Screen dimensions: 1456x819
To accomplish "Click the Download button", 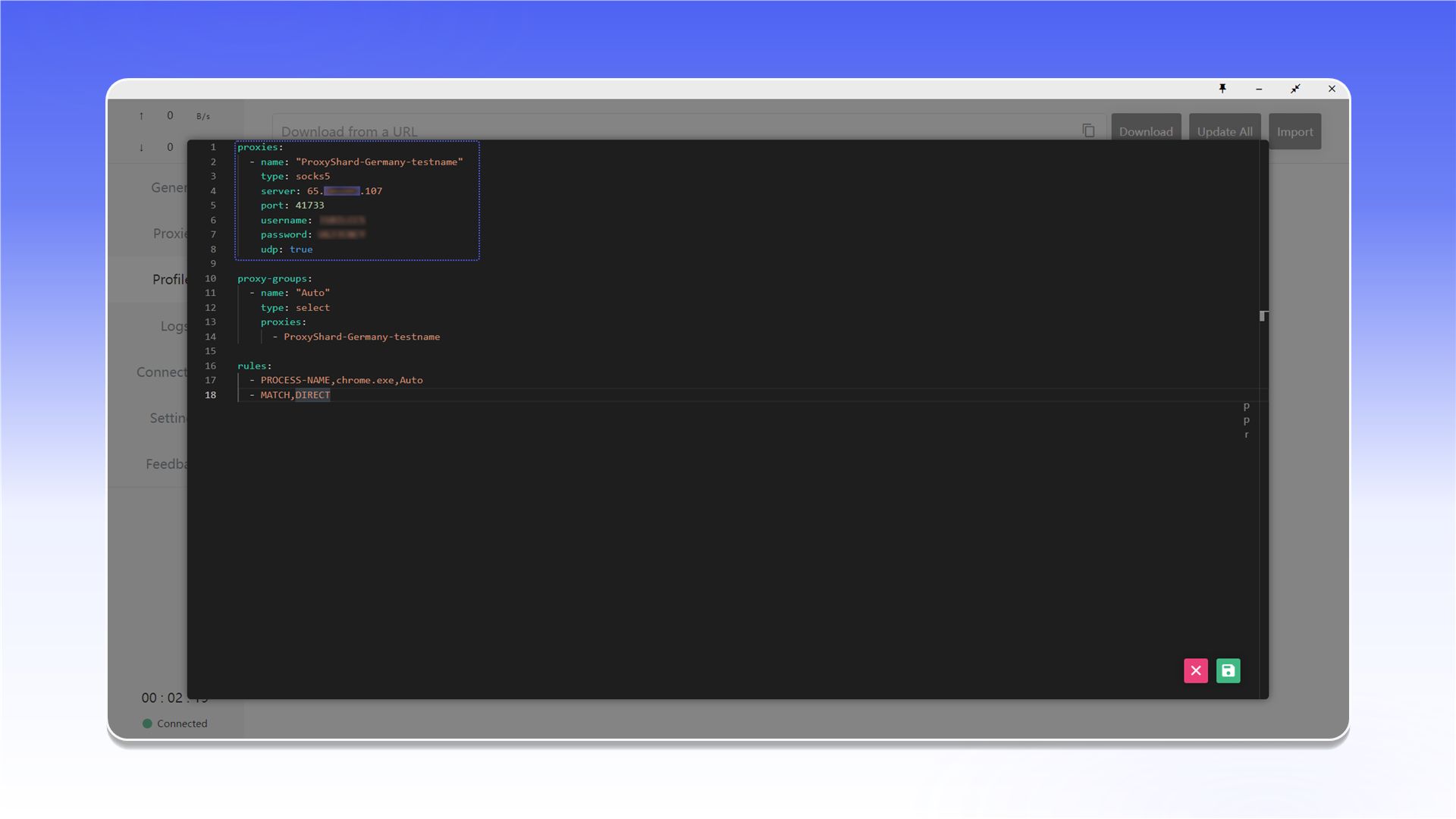I will [x=1146, y=131].
